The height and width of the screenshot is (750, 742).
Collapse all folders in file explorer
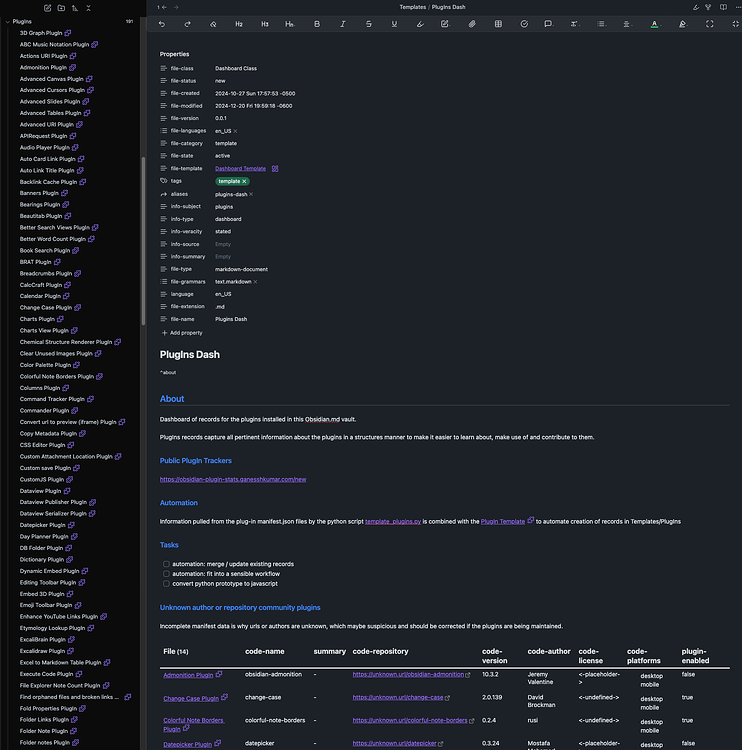[89, 8]
